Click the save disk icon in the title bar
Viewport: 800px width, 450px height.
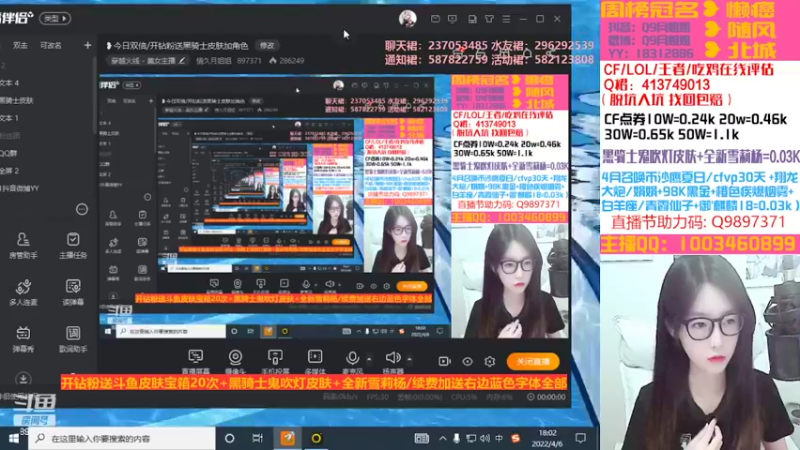click(x=472, y=19)
